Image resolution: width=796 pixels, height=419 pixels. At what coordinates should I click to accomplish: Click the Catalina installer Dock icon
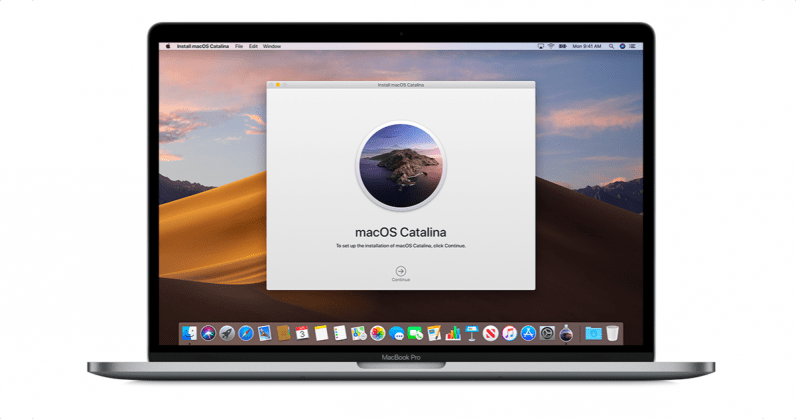click(x=566, y=333)
